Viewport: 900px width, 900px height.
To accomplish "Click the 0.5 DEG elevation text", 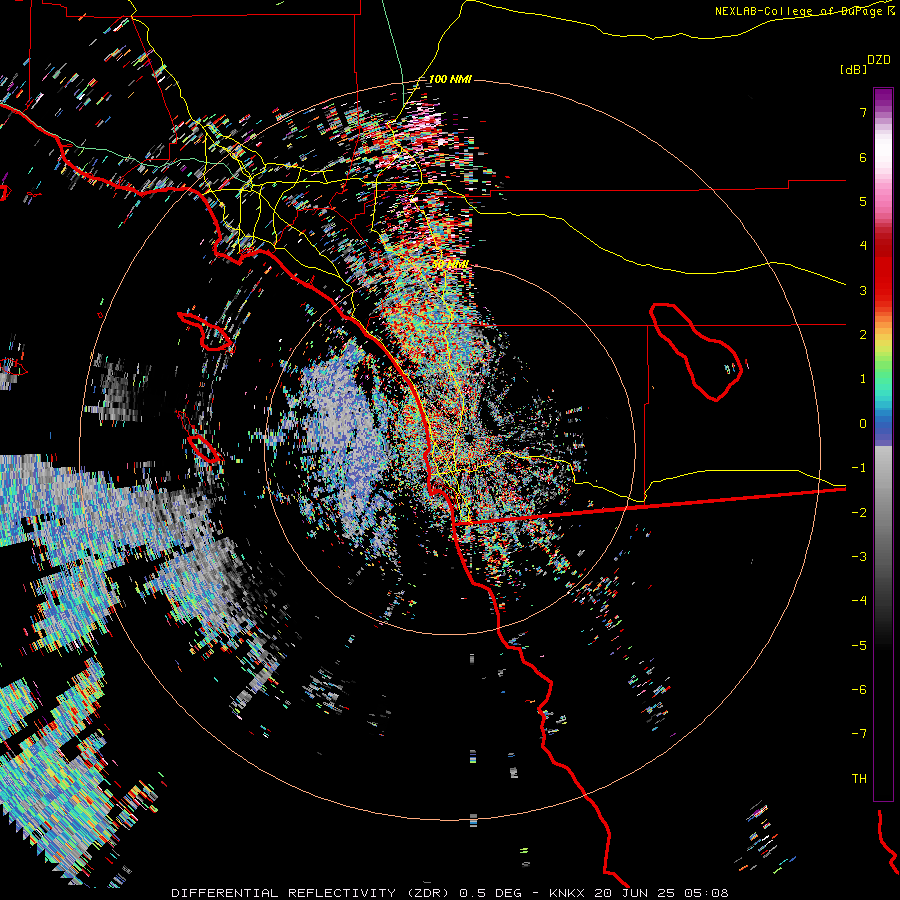I will [491, 893].
